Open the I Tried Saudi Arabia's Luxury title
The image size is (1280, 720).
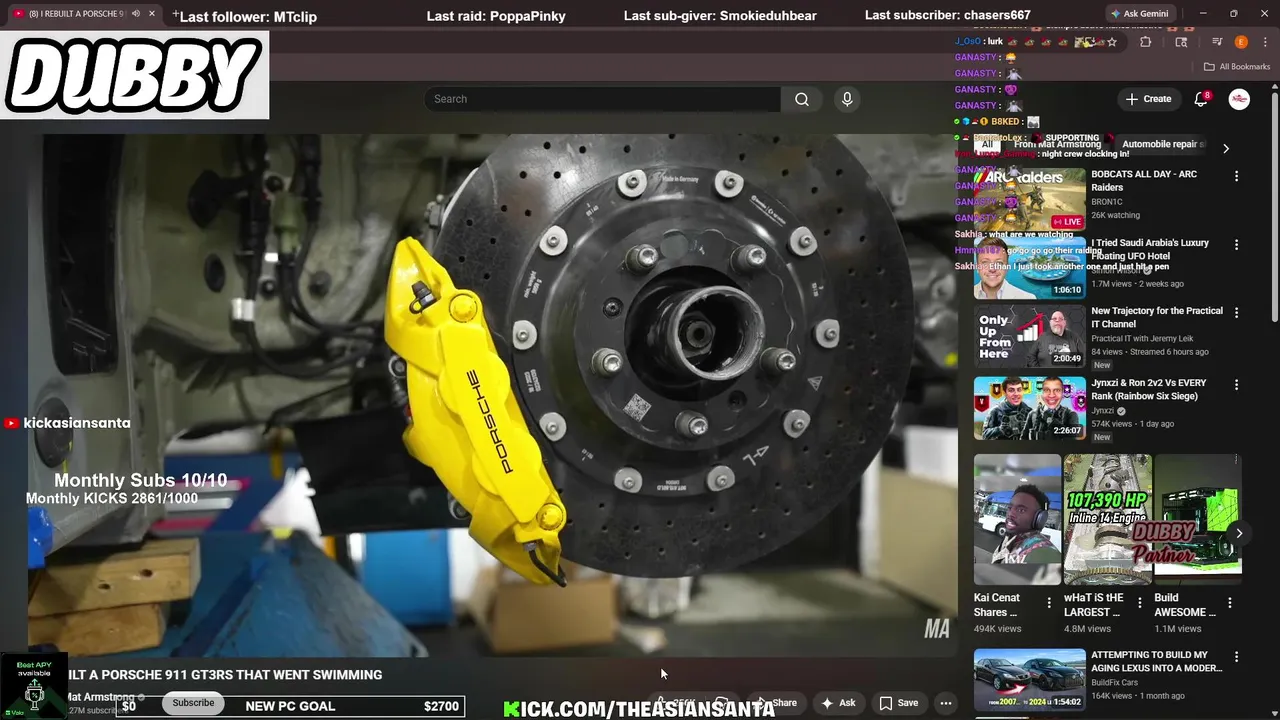(x=1150, y=249)
